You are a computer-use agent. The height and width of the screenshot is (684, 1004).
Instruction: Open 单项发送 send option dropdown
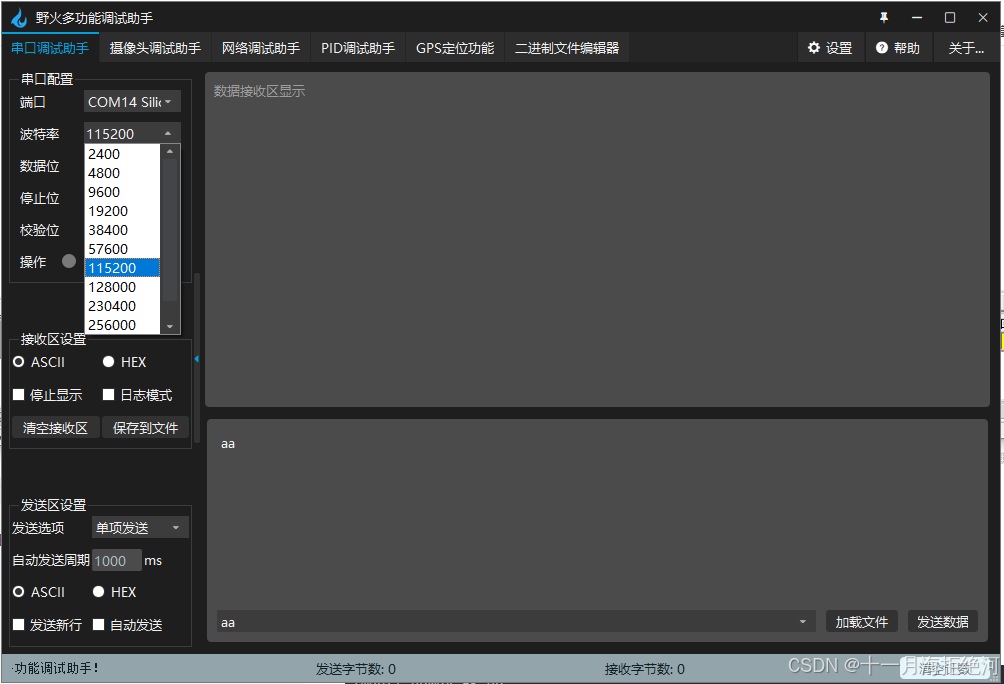pos(140,528)
